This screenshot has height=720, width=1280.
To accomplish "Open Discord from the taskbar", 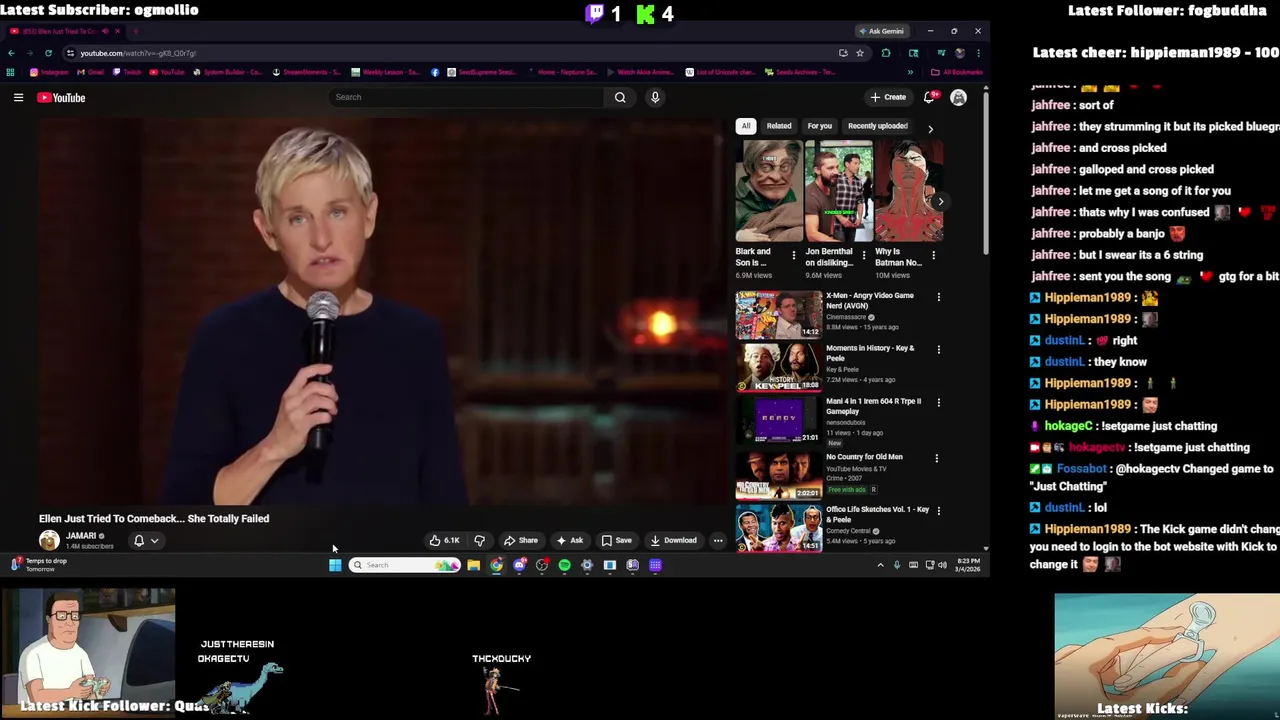I will (519, 565).
